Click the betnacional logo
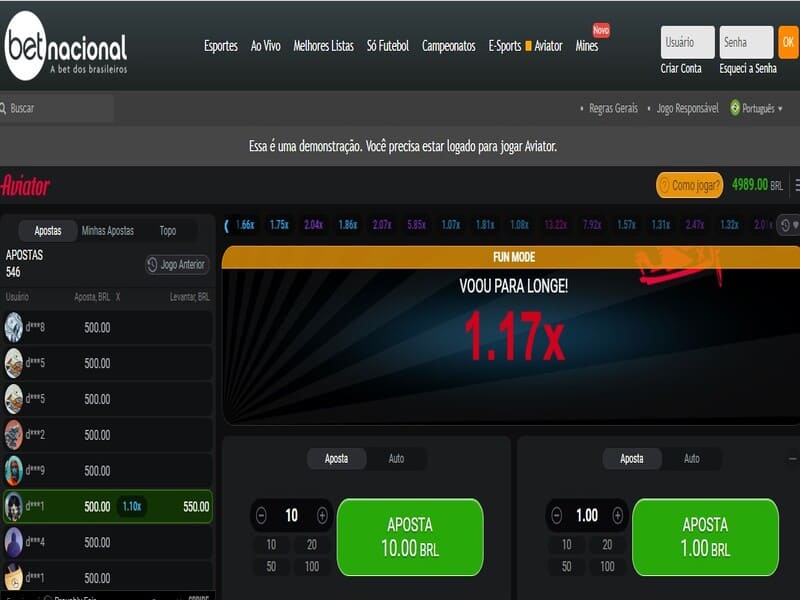800x600 pixels. pos(66,46)
